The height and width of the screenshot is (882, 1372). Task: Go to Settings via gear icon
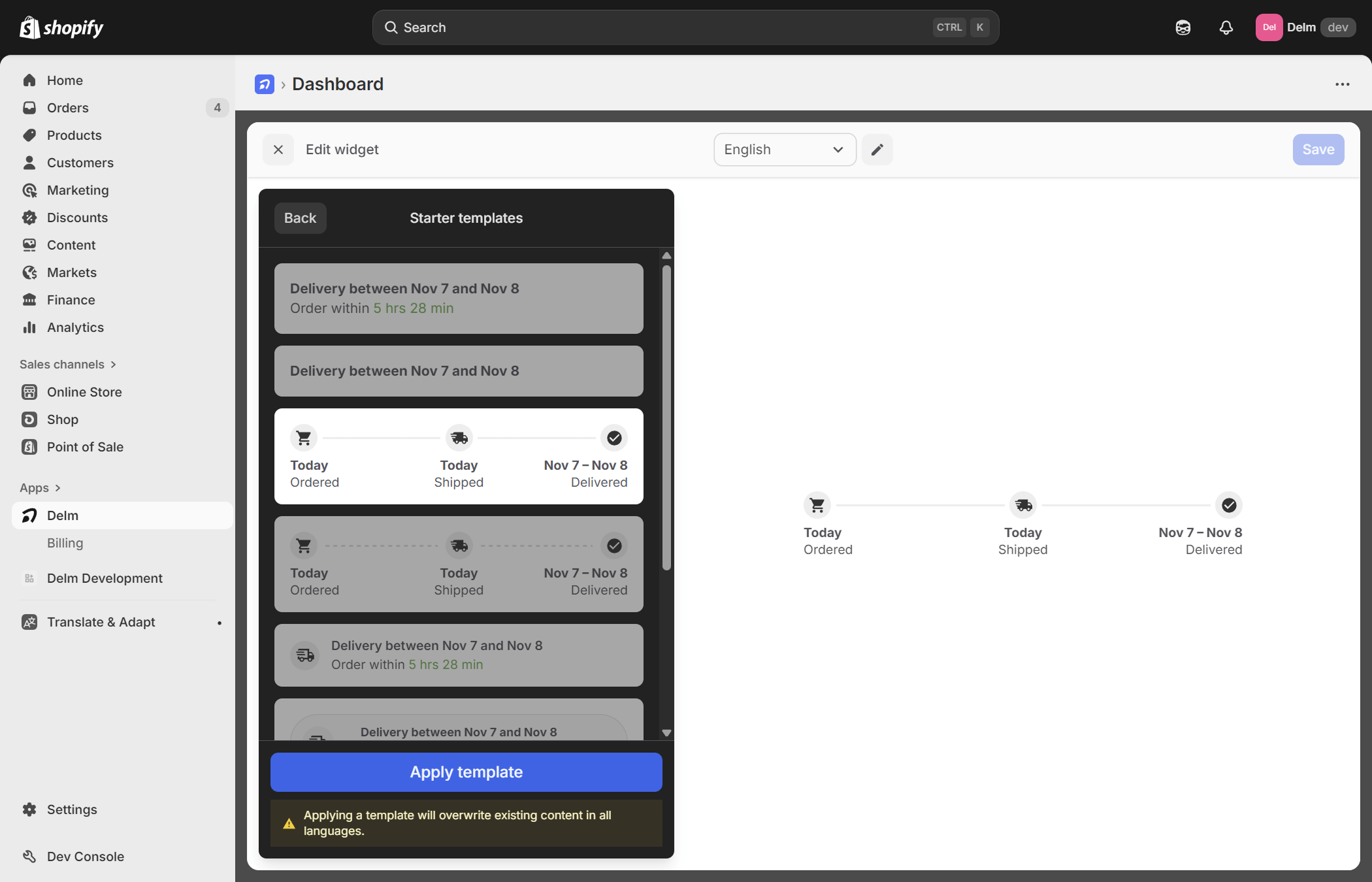pos(29,809)
